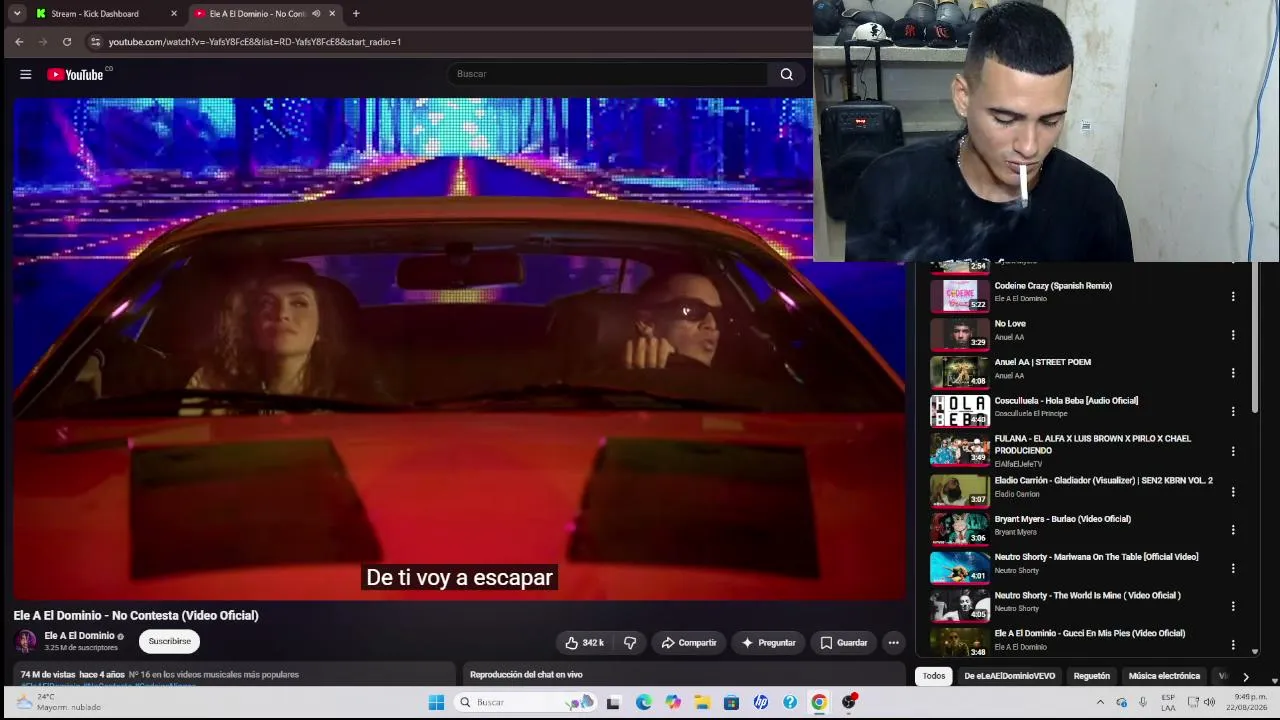This screenshot has height=720, width=1280.
Task: Open options menu for The World Is Mine
Action: tap(1233, 606)
